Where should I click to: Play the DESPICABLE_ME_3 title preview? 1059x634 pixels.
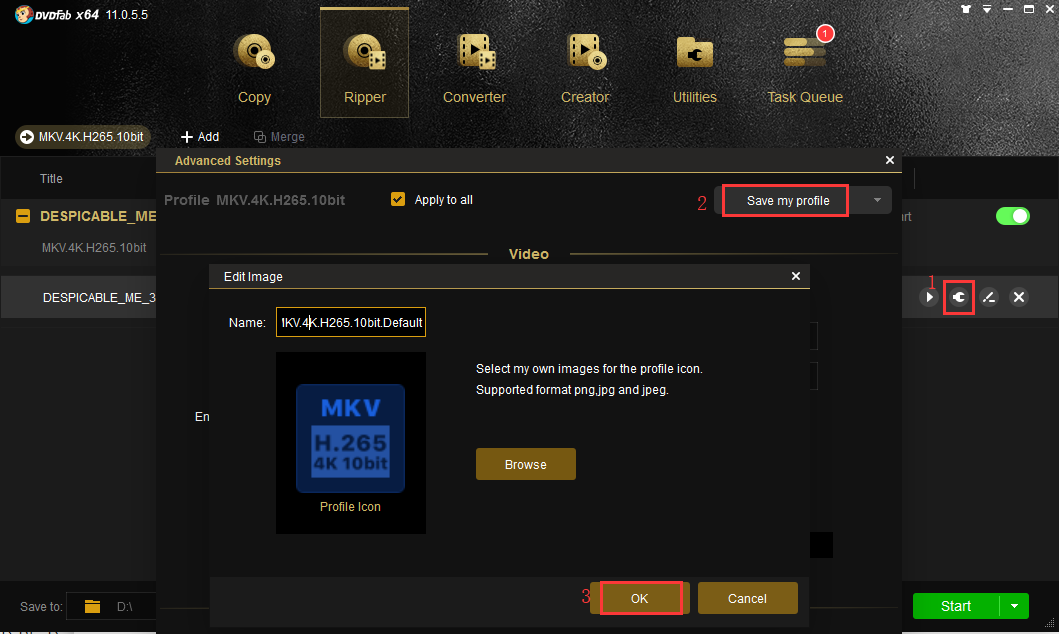point(929,297)
